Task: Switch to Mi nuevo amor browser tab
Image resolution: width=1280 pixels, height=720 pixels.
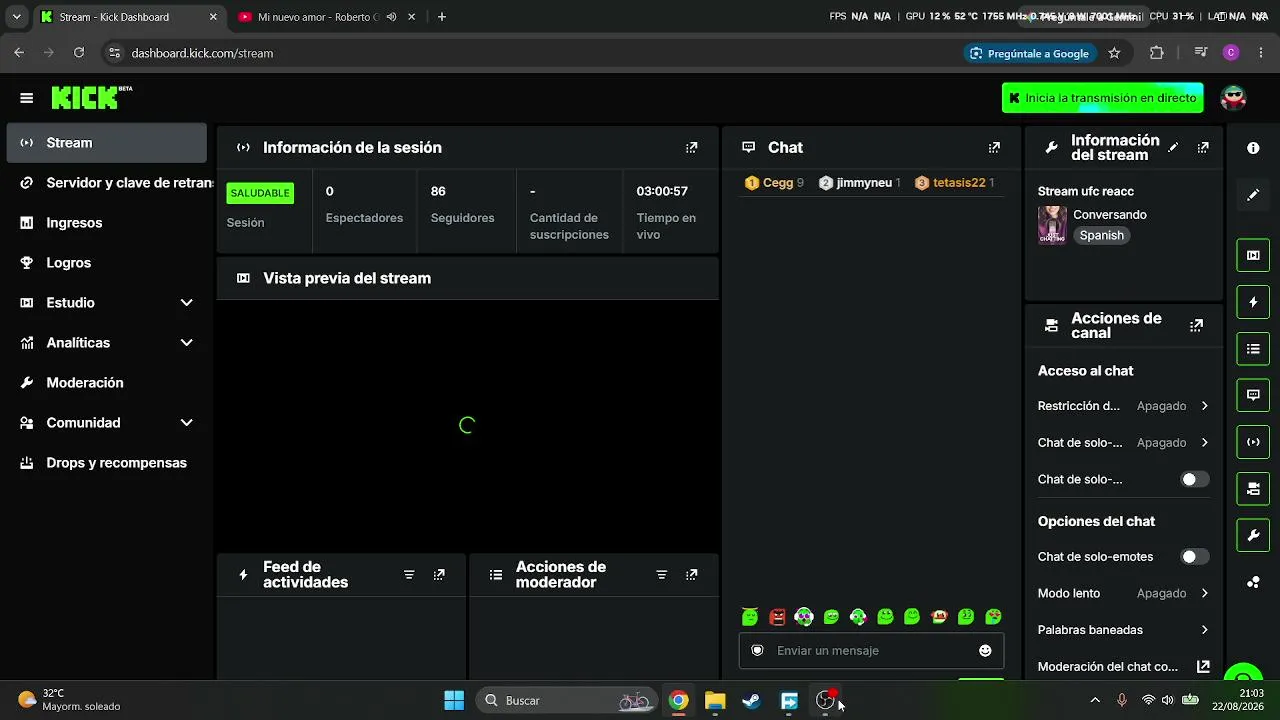Action: click(318, 17)
